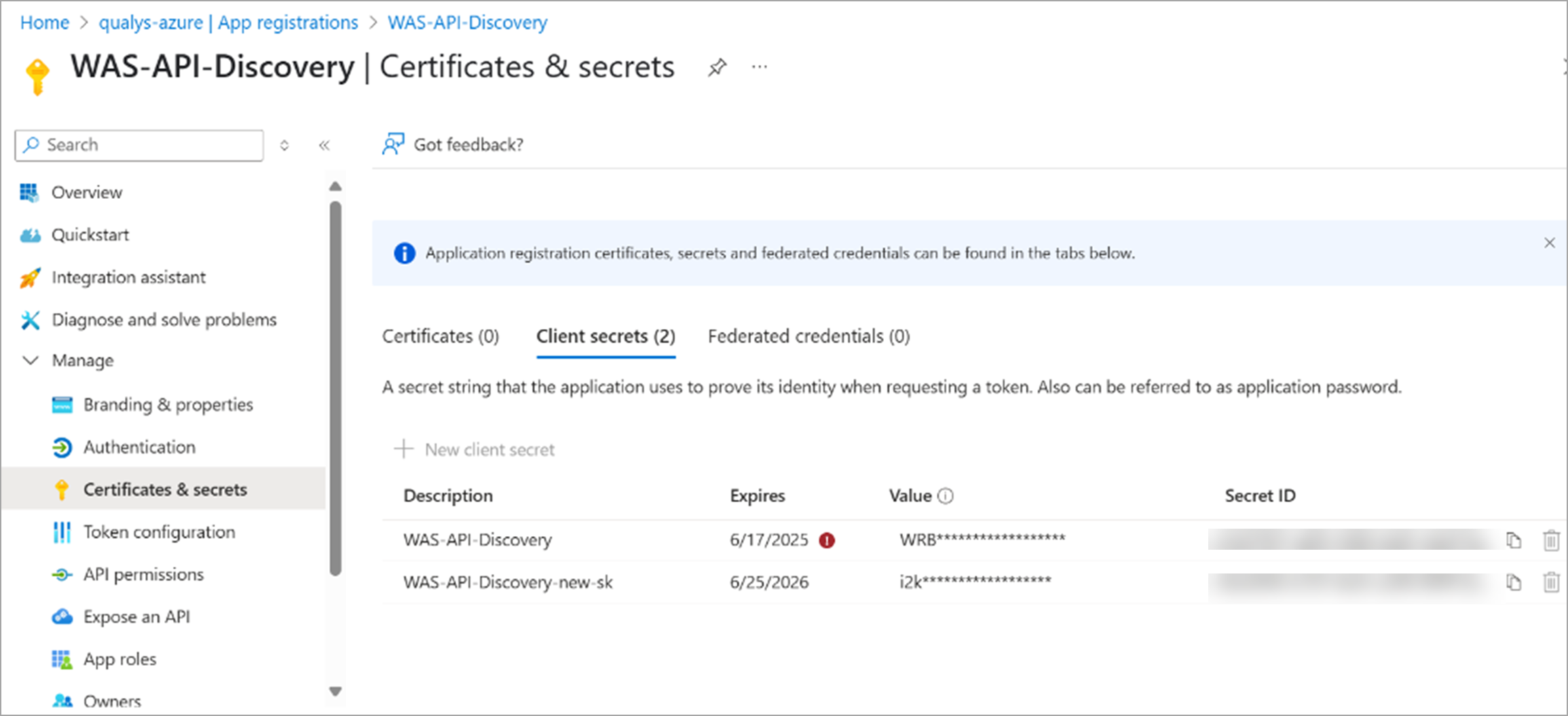Pin the Certificates & secrets page
Image resolution: width=1568 pixels, height=716 pixels.
click(x=717, y=67)
